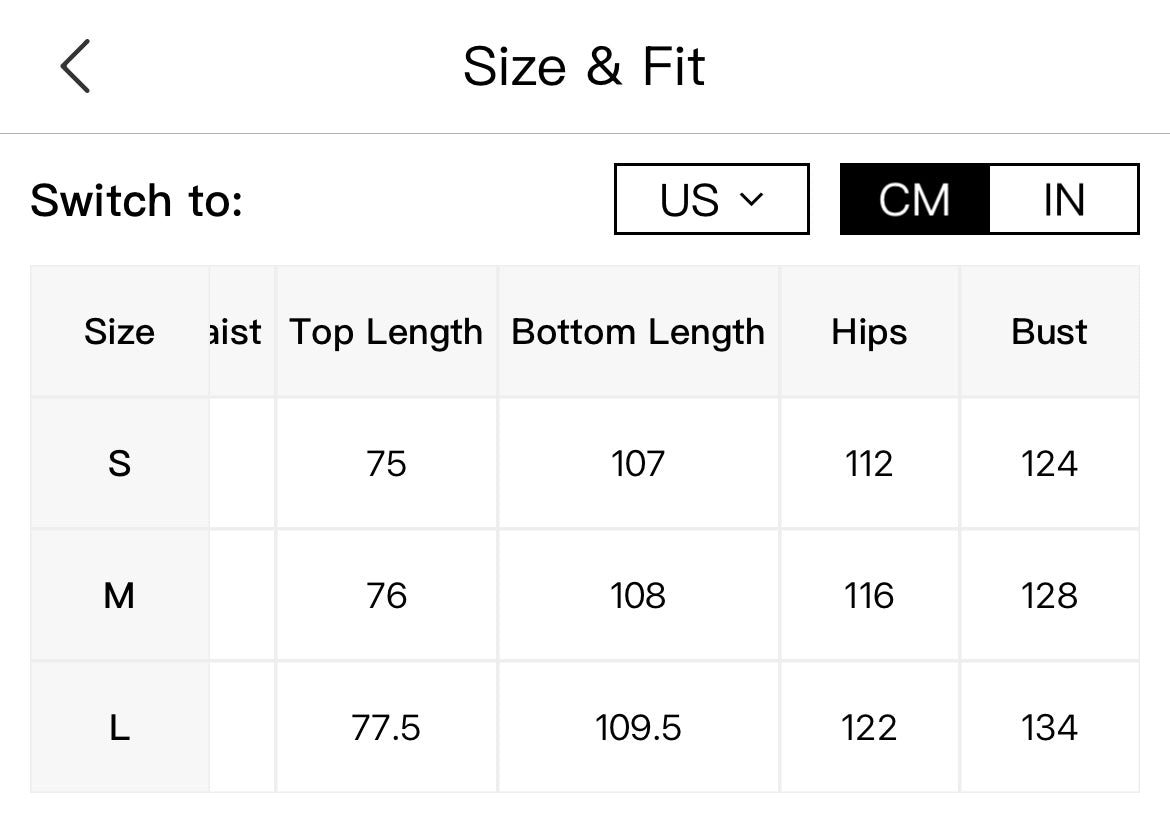Click the Bottom Length value 109.5
This screenshot has width=1170, height=814.
[x=639, y=727]
